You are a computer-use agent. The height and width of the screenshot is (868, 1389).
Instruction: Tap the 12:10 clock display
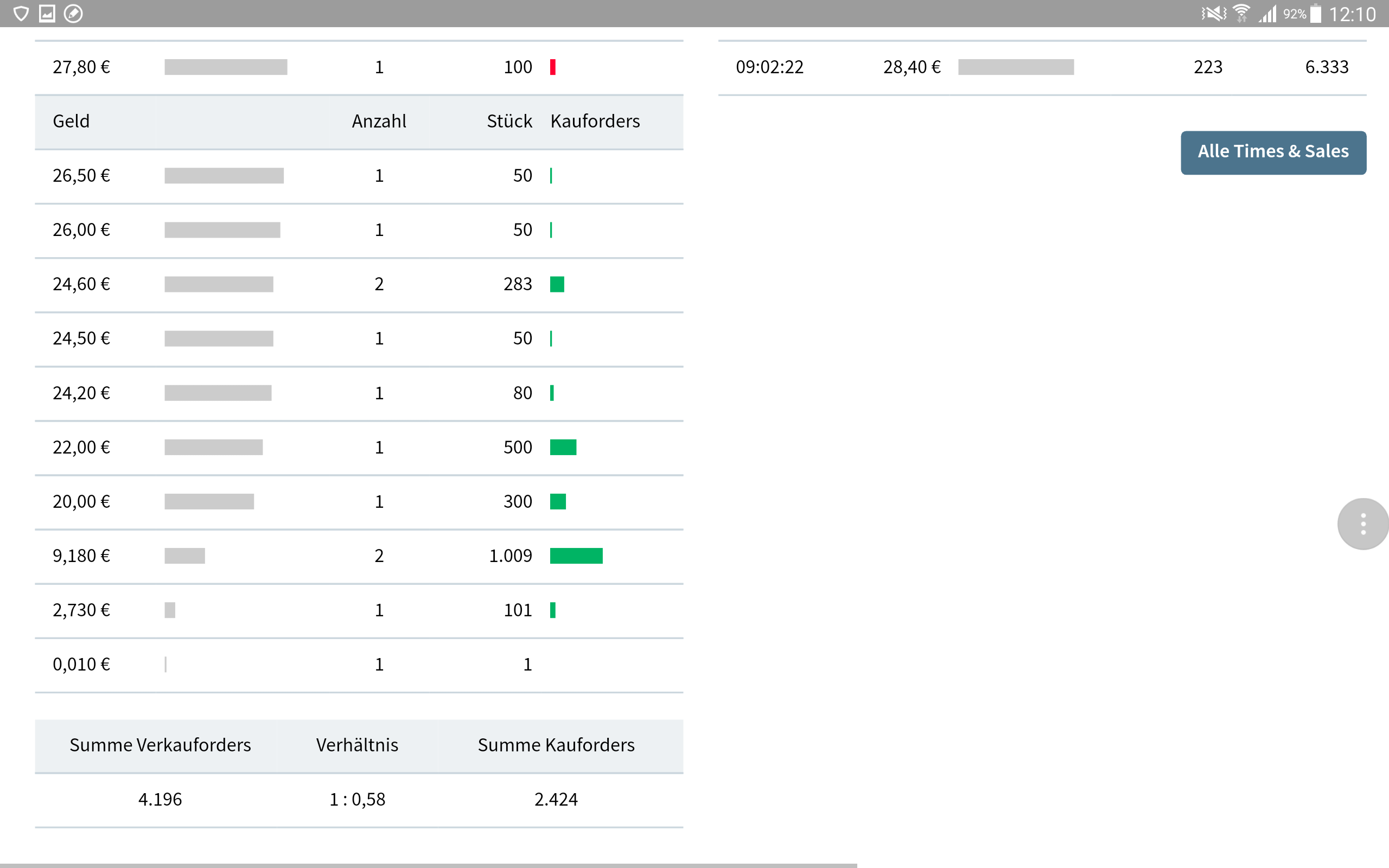1352,14
